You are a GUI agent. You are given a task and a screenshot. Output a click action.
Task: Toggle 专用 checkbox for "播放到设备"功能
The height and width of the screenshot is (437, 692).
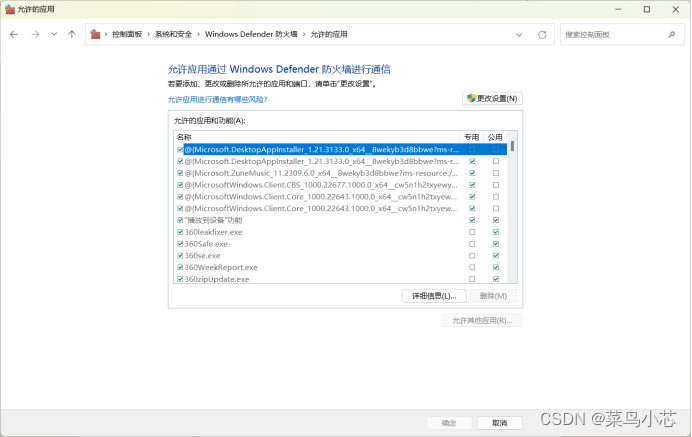(472, 220)
